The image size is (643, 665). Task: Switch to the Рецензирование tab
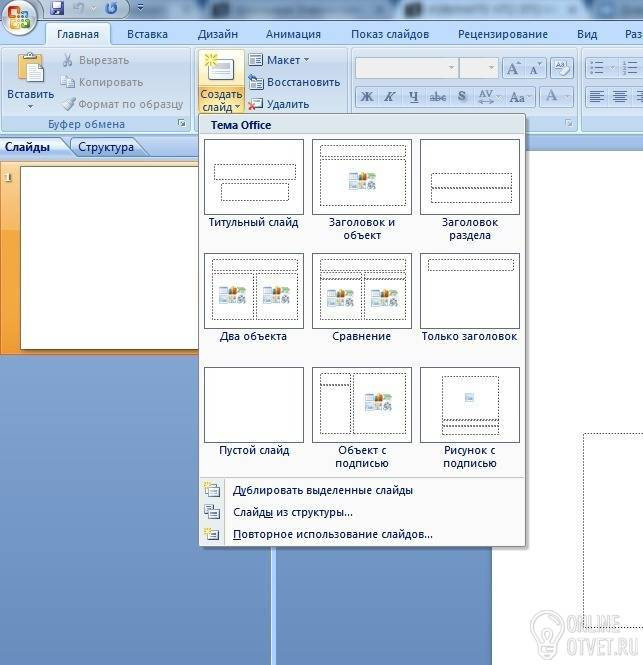[503, 34]
